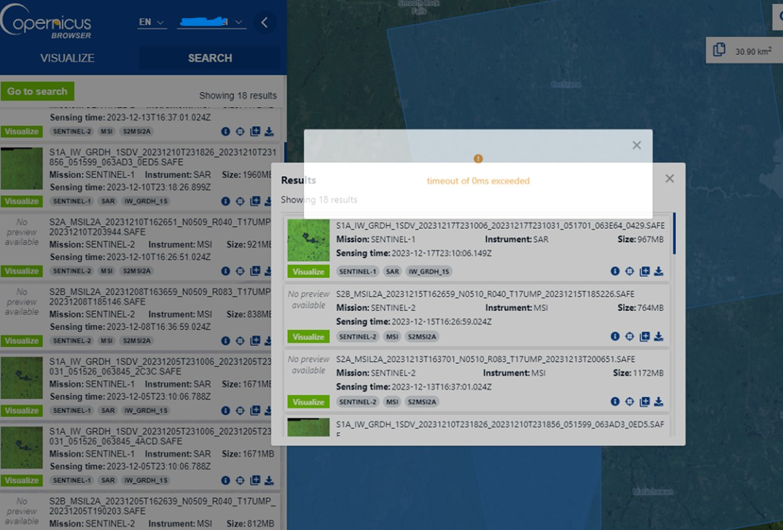Expand the user account dropdown
The height and width of the screenshot is (530, 783).
pyautogui.click(x=212, y=22)
